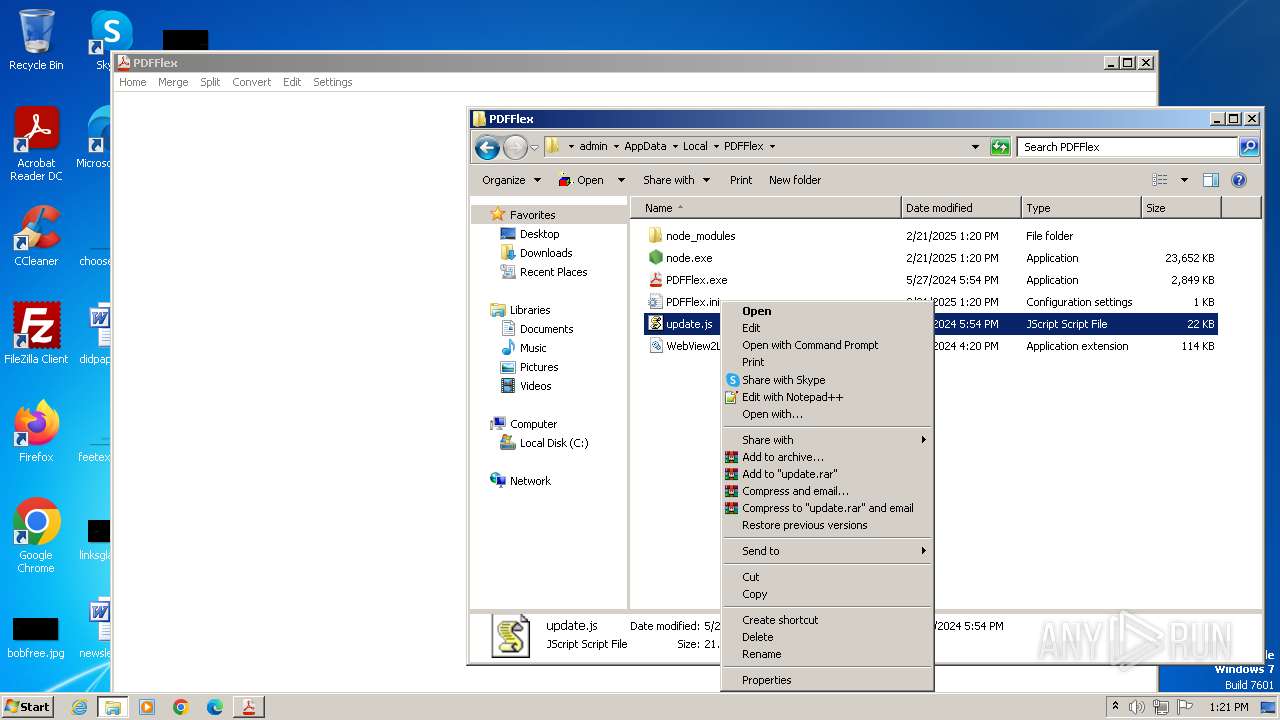
Task: Open Google Chrome desktop shortcut
Action: (36, 536)
